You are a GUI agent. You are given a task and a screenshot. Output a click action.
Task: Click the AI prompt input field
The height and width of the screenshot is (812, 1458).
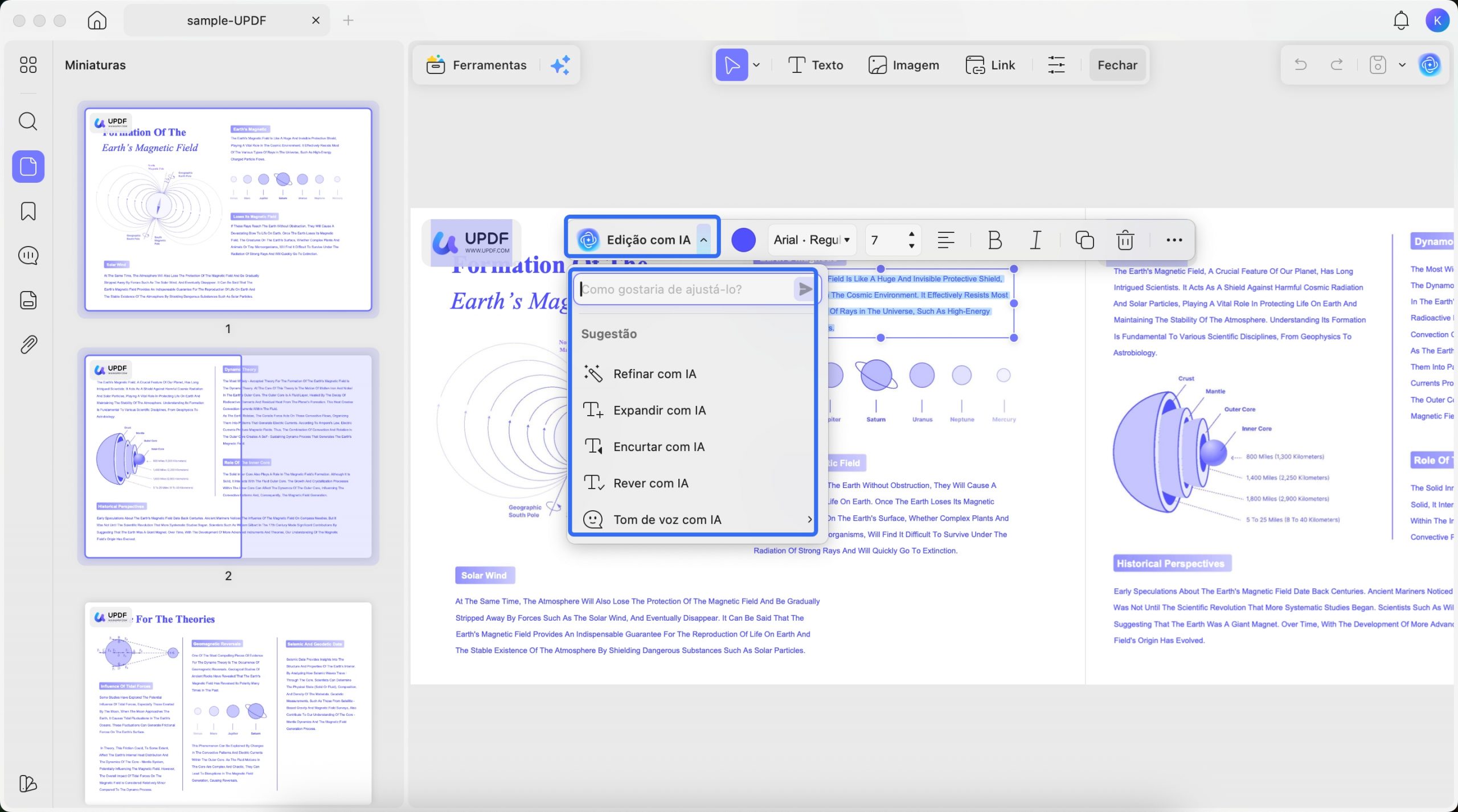click(683, 289)
